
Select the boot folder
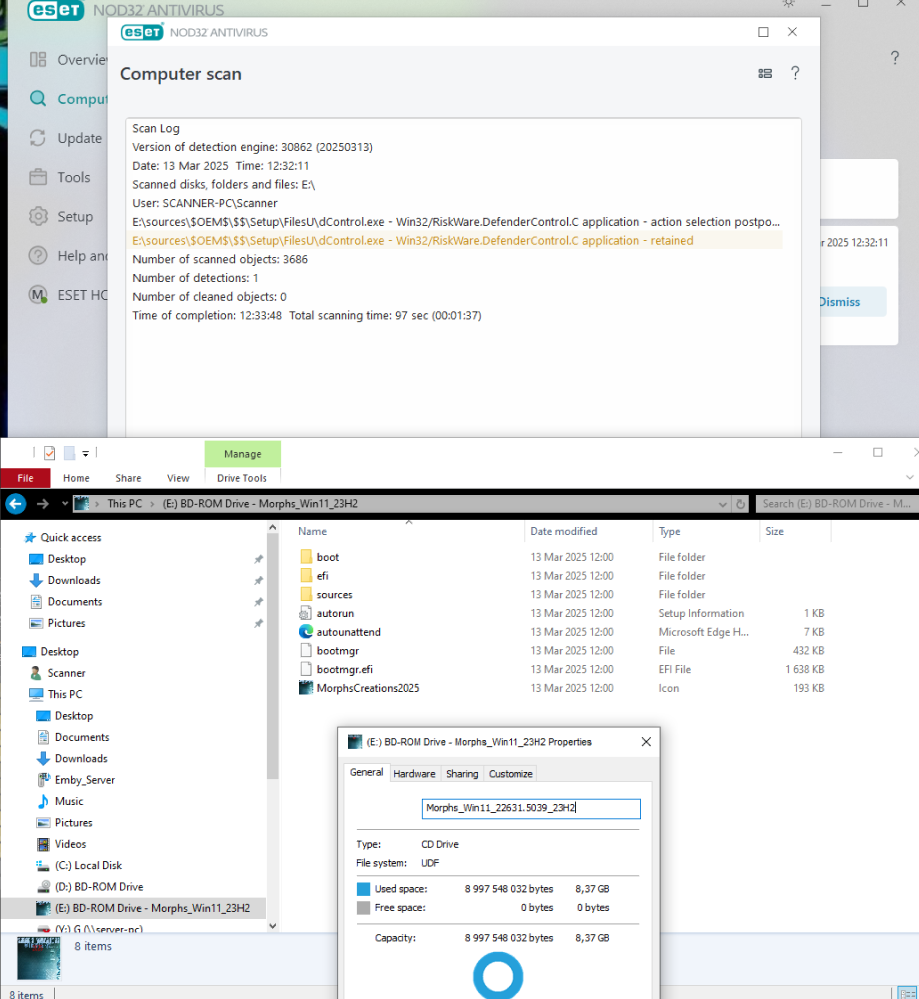click(x=328, y=557)
